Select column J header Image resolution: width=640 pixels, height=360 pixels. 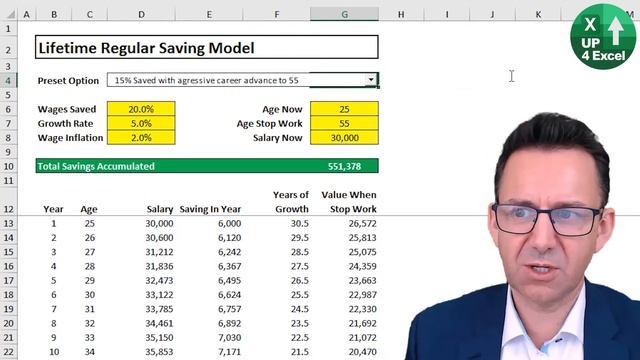point(492,15)
